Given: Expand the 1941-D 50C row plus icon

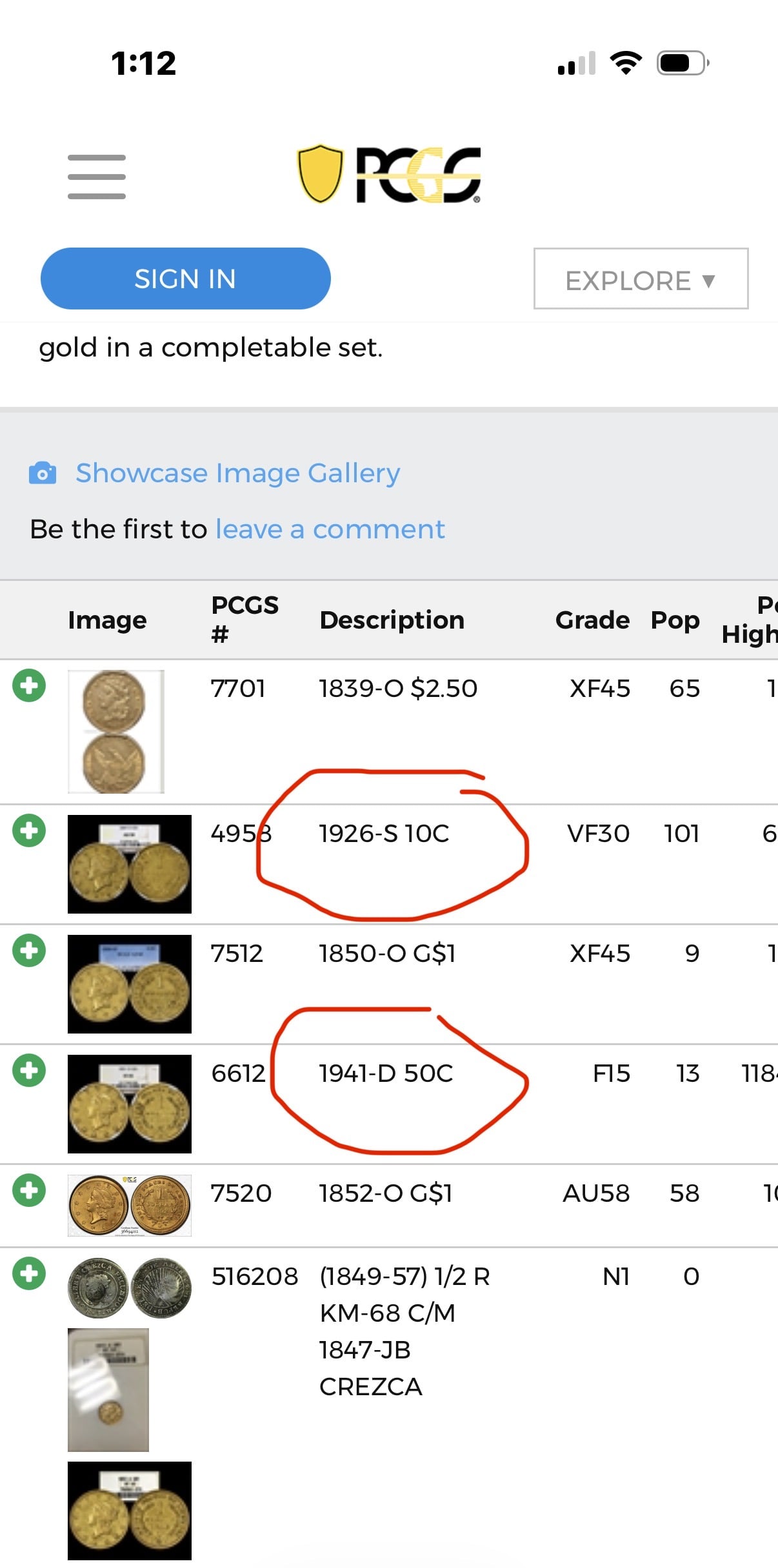Looking at the screenshot, I should [x=29, y=1070].
